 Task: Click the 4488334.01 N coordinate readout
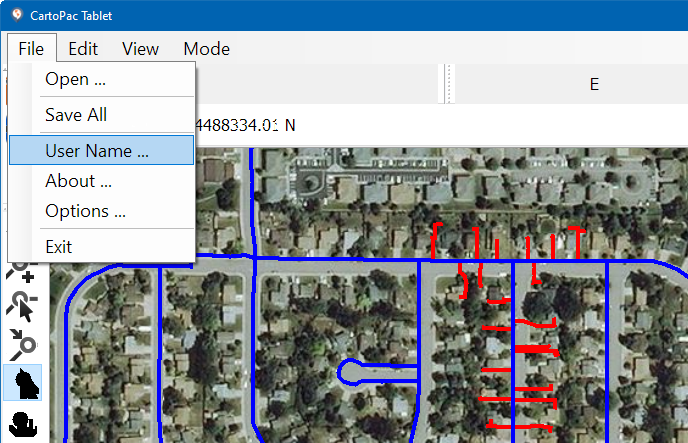pyautogui.click(x=245, y=125)
